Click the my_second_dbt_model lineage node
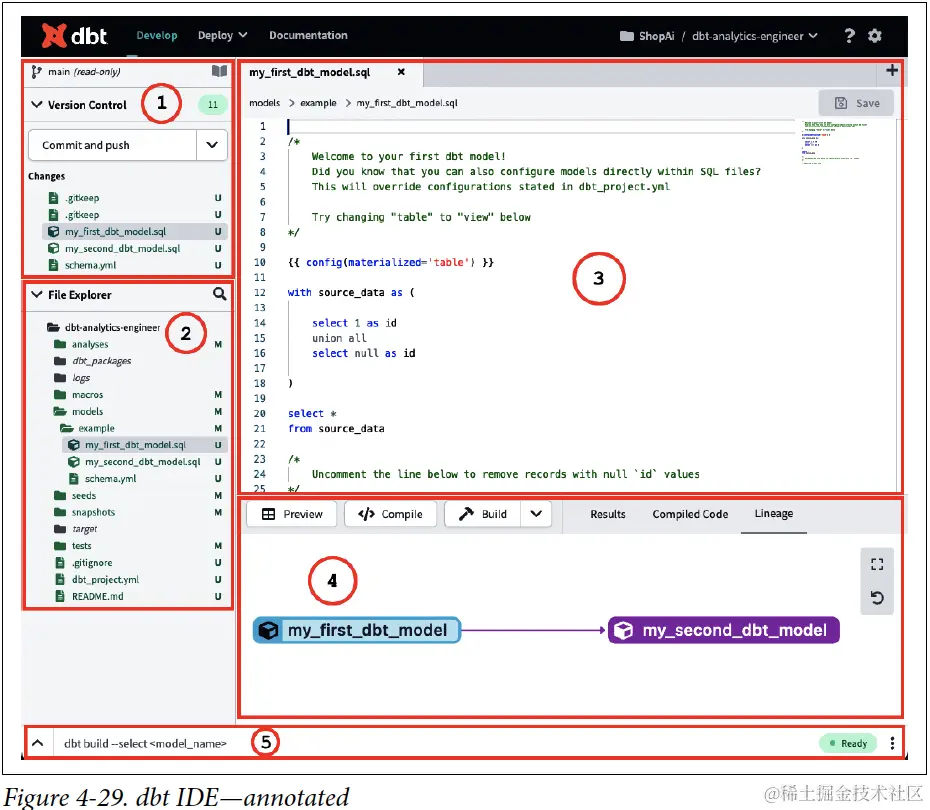Viewport: 930px width, 810px height. (x=724, y=630)
